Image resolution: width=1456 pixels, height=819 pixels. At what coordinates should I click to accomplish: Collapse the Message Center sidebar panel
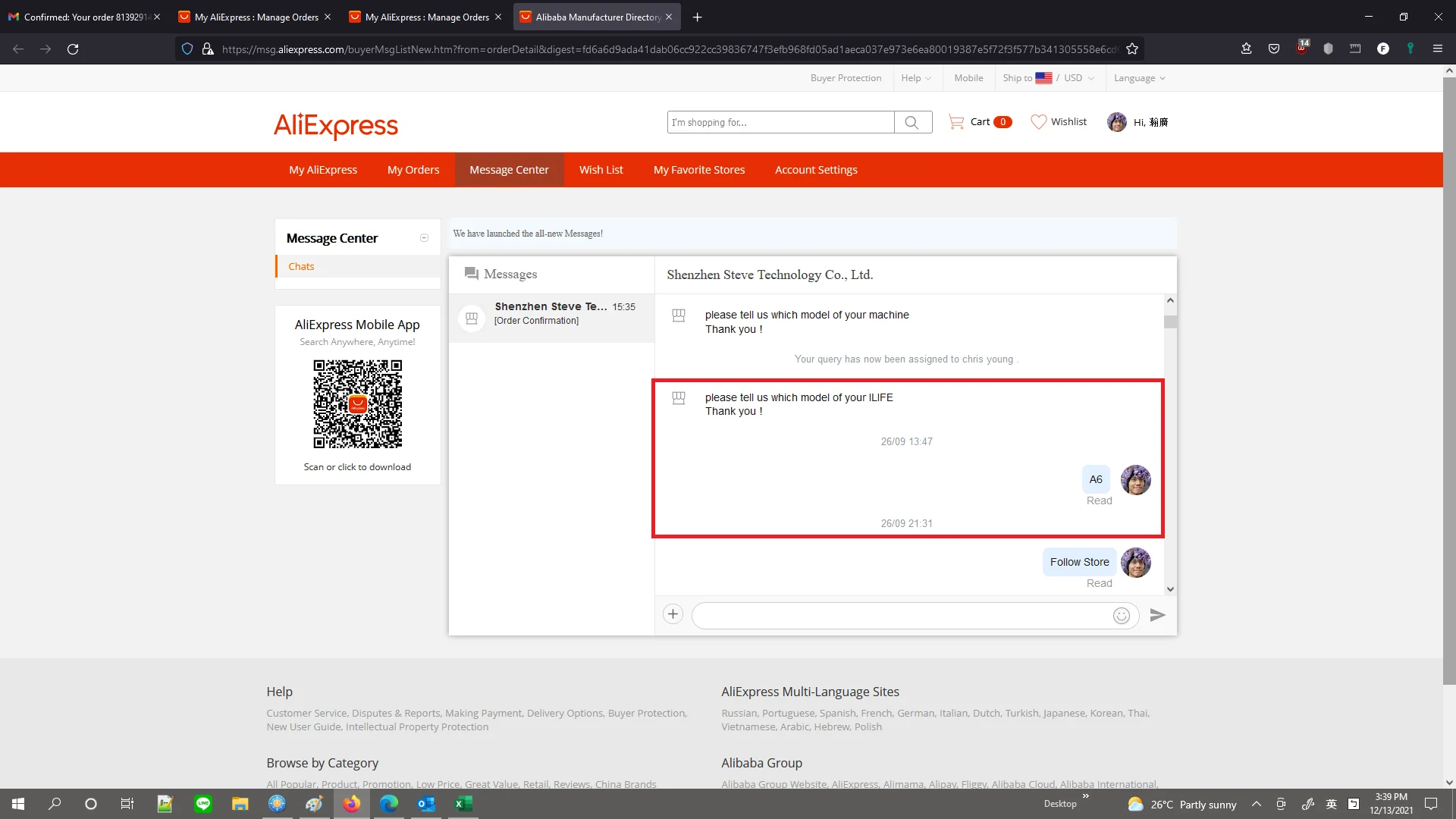tap(424, 238)
